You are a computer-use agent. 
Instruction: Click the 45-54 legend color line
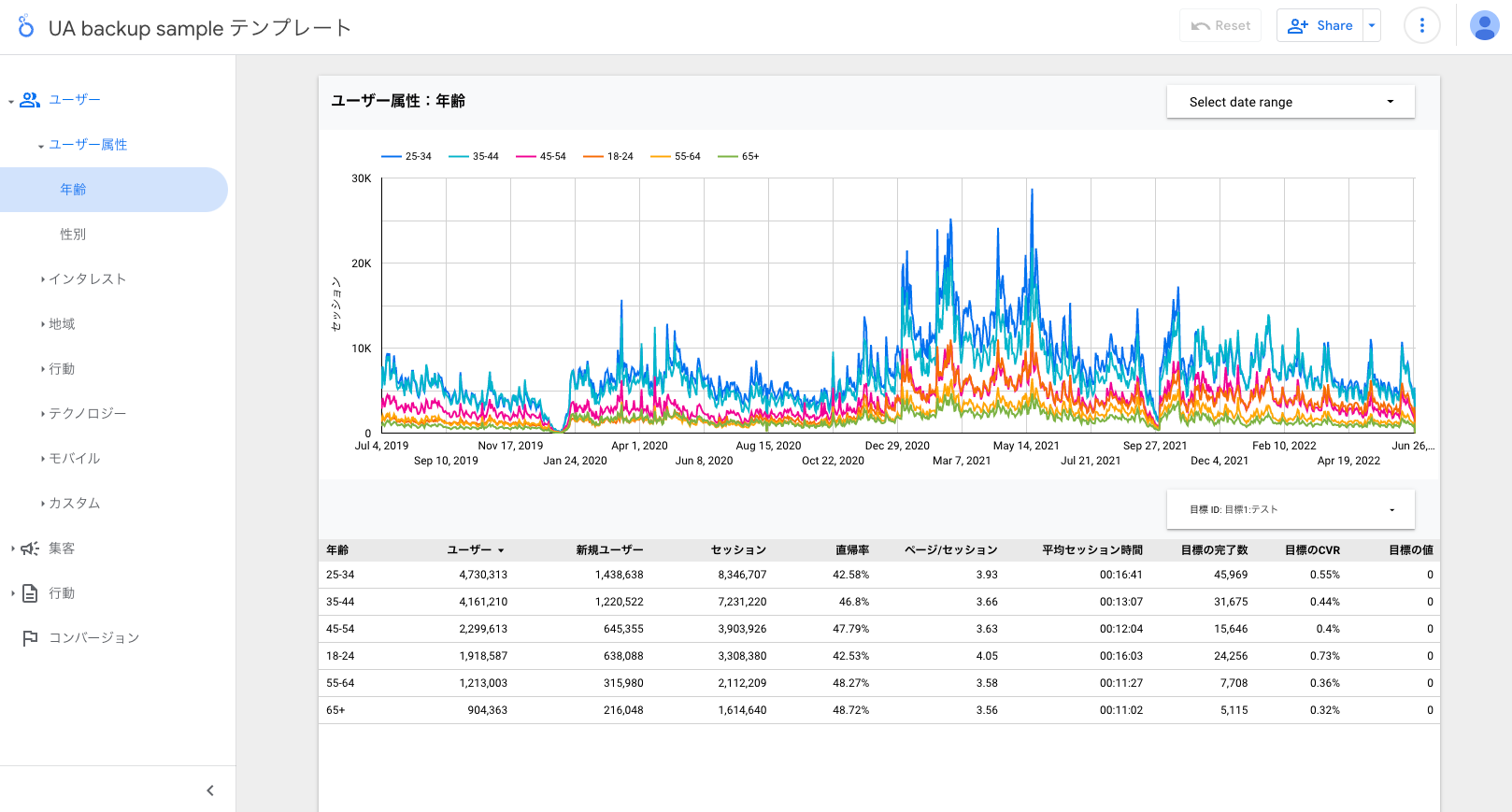526,157
